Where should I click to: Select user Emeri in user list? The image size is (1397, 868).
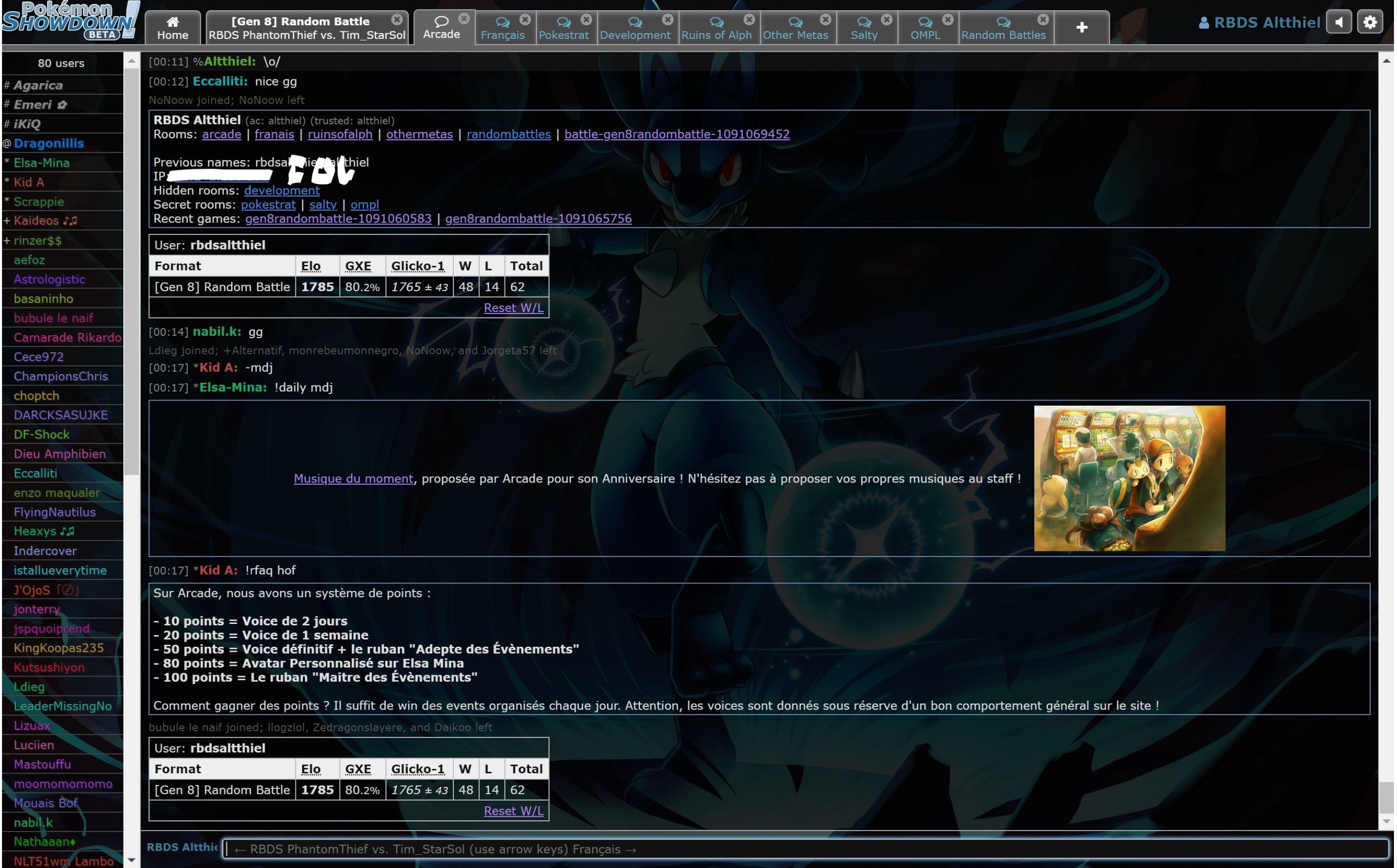tap(62, 104)
